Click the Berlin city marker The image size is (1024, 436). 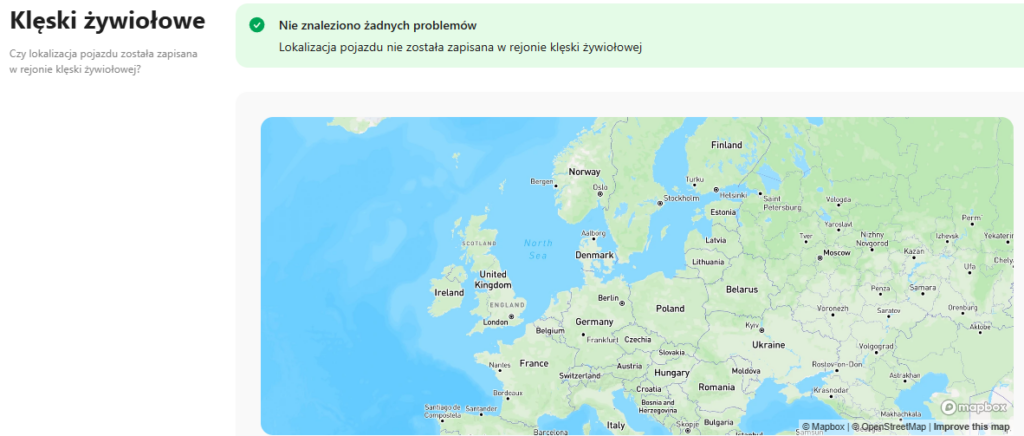coord(622,302)
